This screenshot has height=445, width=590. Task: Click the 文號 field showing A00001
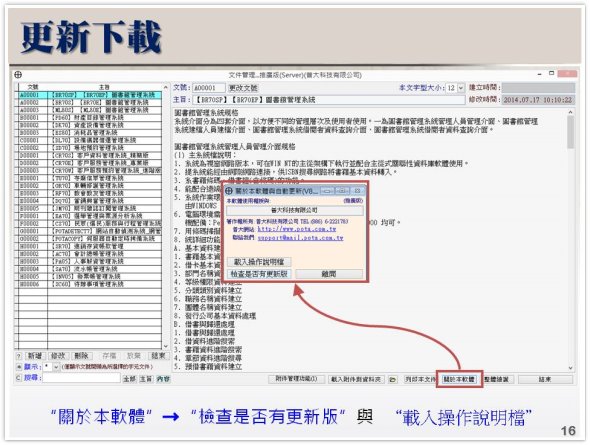point(208,88)
